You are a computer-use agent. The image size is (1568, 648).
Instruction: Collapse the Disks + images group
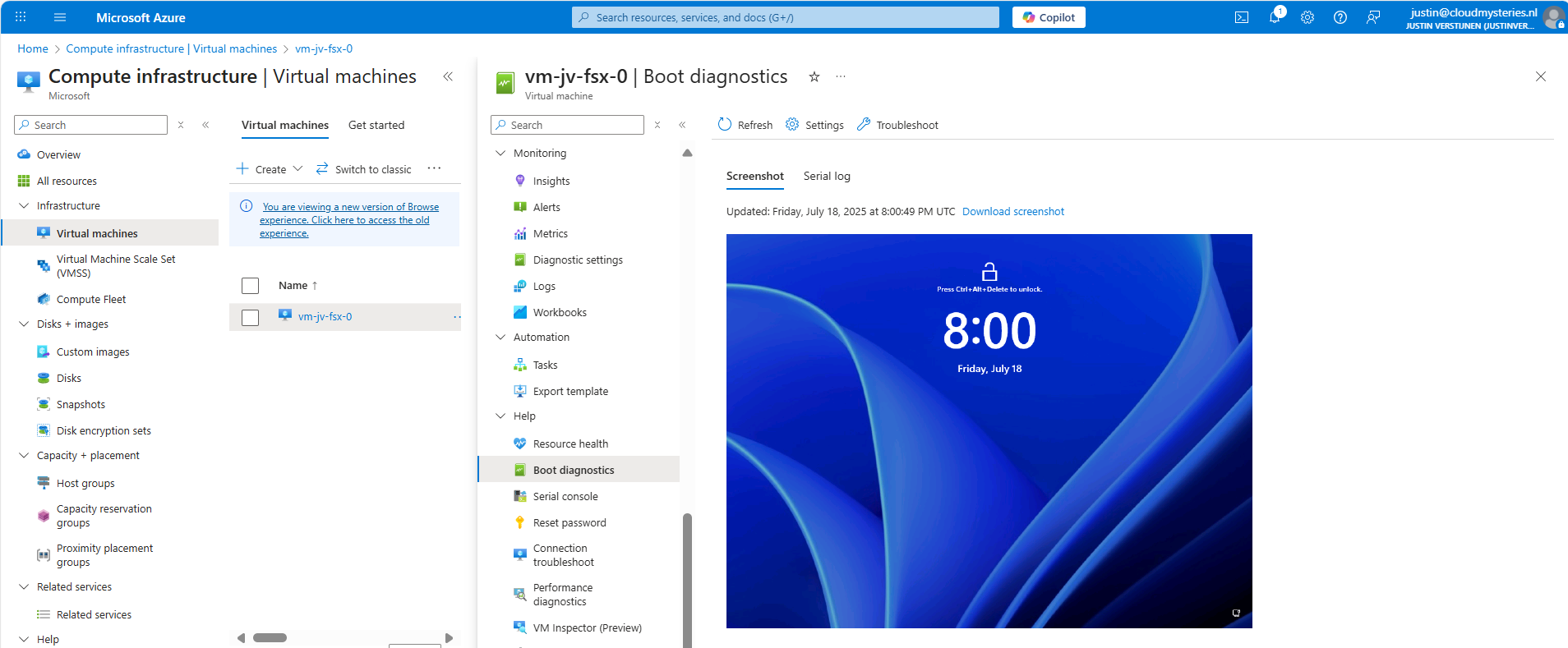(24, 324)
